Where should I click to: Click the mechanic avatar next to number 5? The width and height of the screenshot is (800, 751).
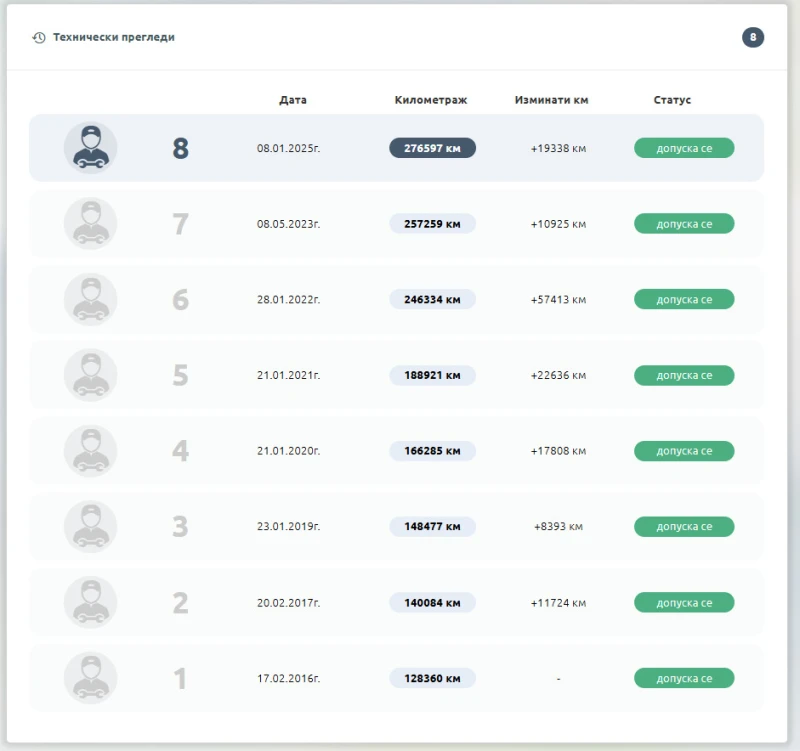point(90,376)
